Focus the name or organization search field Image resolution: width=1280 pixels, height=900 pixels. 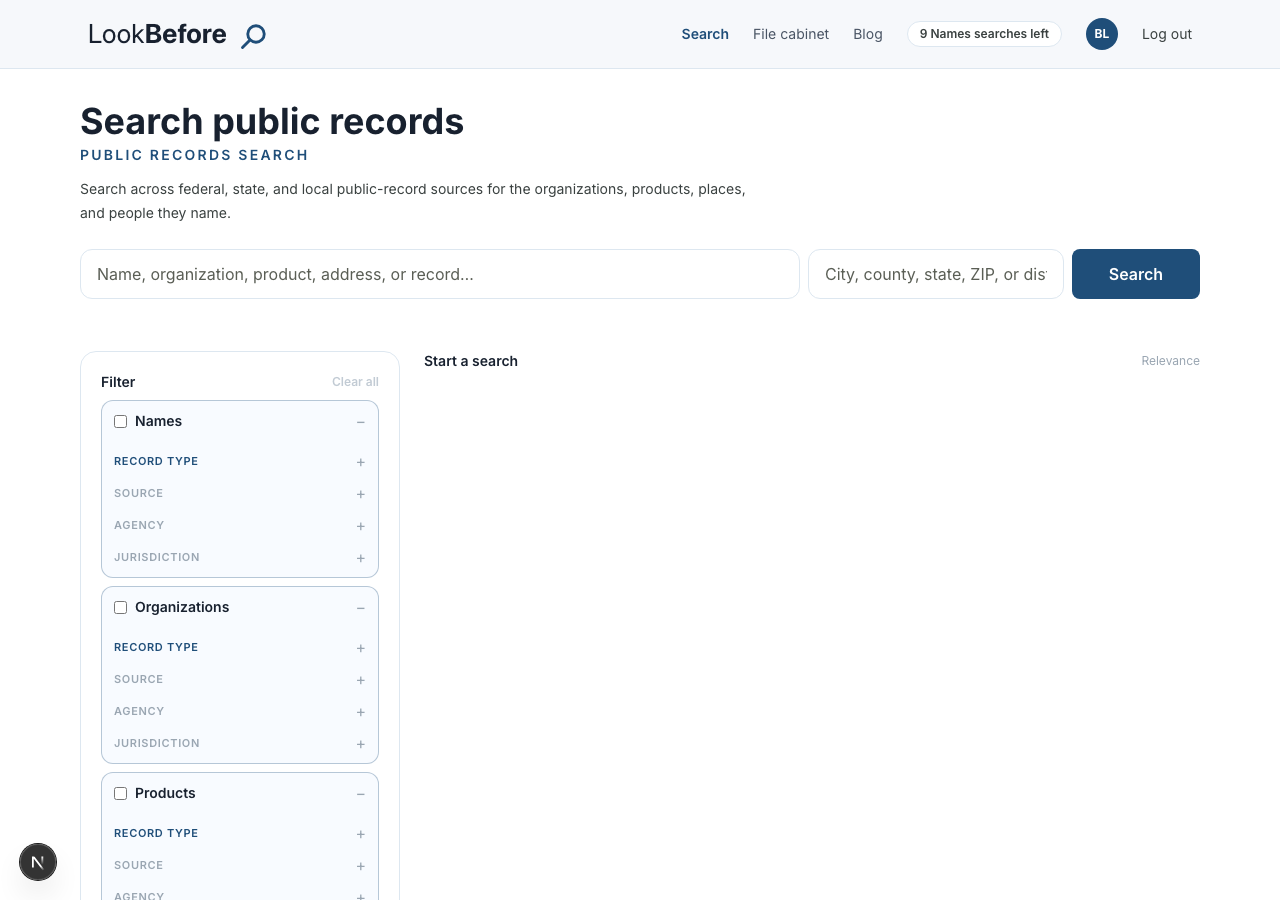[x=440, y=274]
